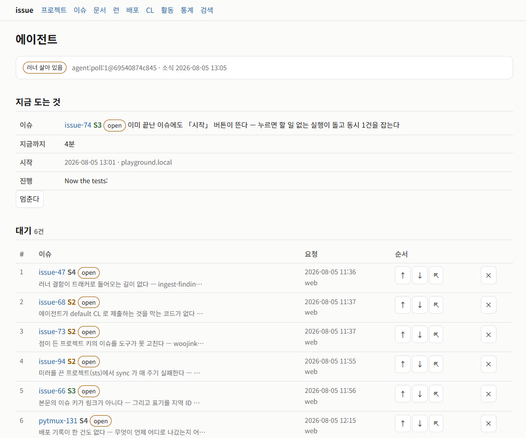The width and height of the screenshot is (526, 438).
Task: Send issue-94 to top of queue
Action: coord(436,364)
